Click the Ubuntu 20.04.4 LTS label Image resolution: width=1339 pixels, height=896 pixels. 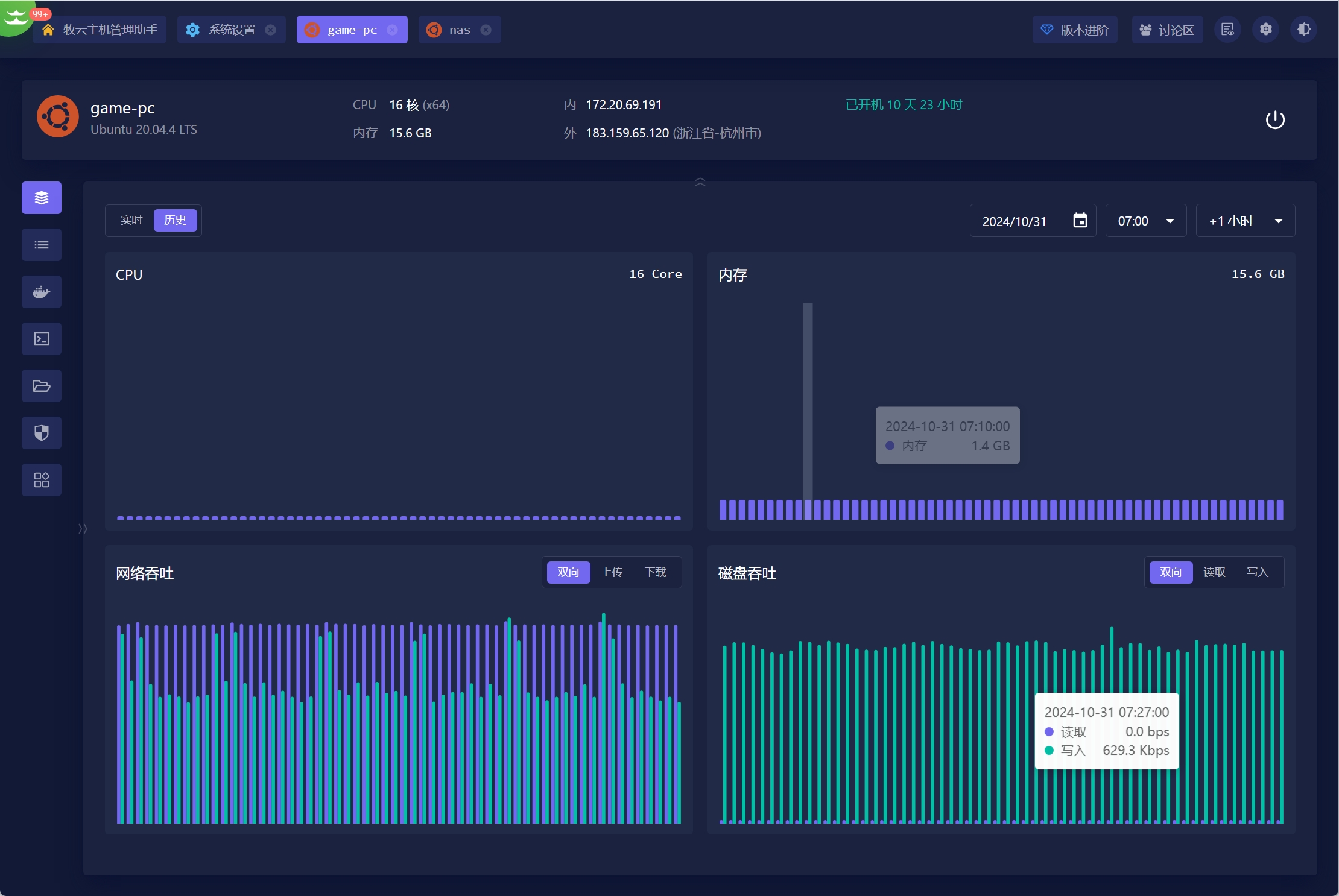point(144,130)
